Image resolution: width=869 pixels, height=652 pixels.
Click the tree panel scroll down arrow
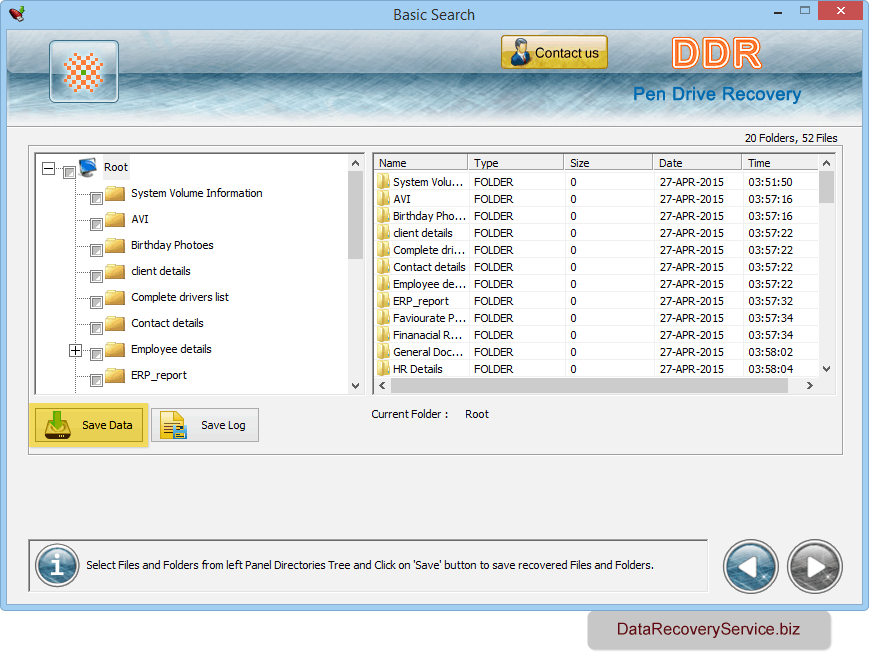point(355,386)
